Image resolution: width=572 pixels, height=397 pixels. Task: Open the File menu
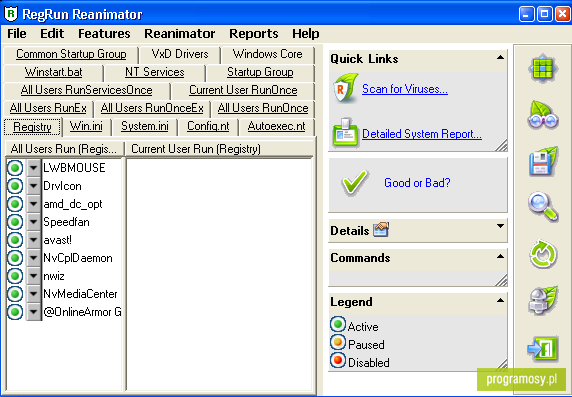17,34
